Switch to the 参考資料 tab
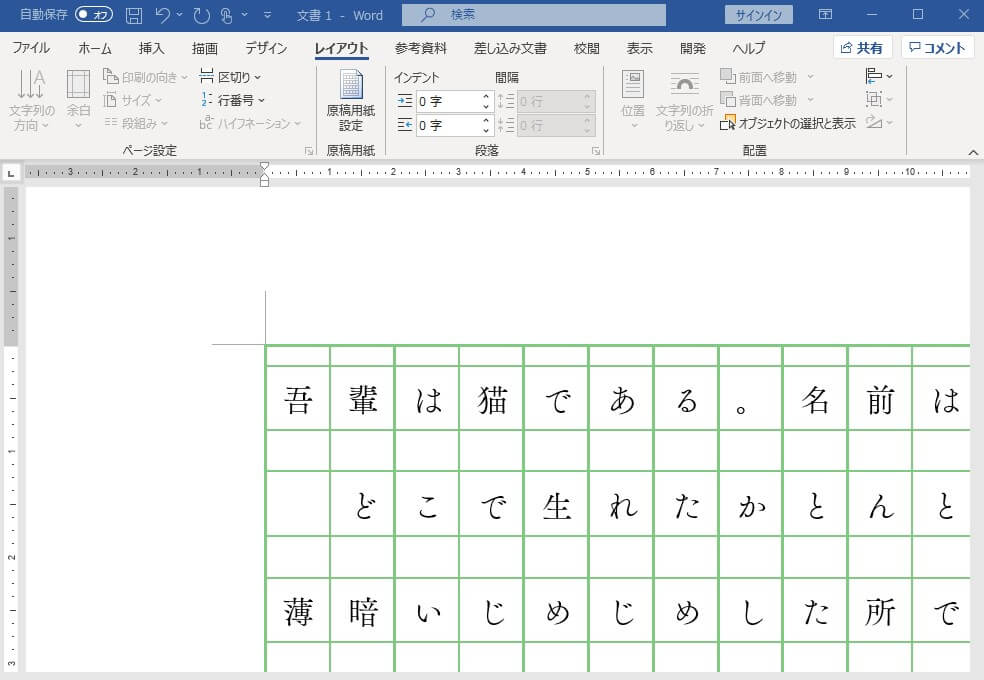 point(421,48)
